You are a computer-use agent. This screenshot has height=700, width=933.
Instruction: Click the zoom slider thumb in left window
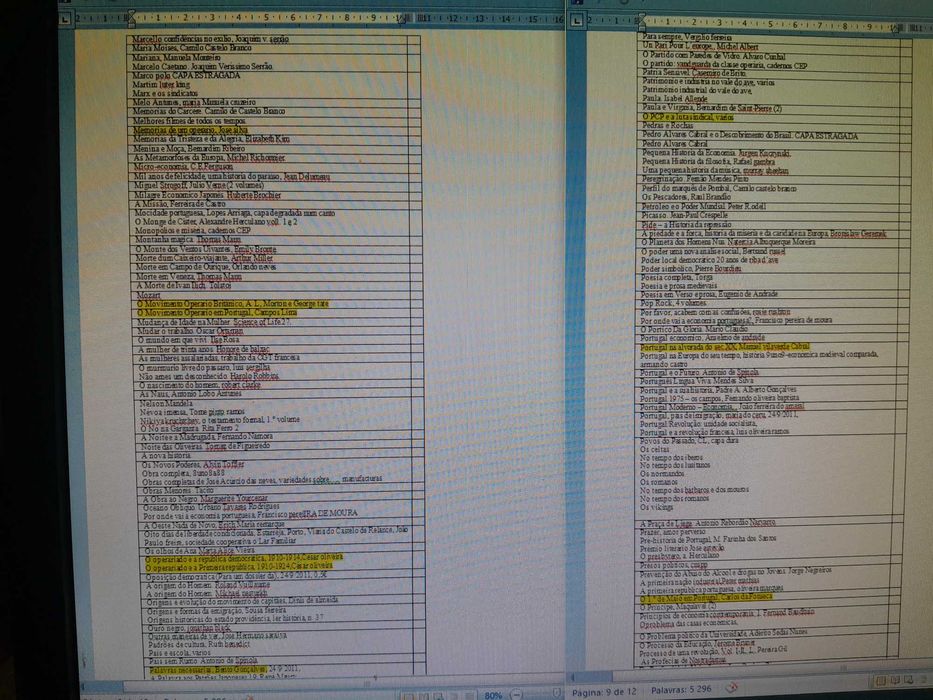click(x=556, y=692)
